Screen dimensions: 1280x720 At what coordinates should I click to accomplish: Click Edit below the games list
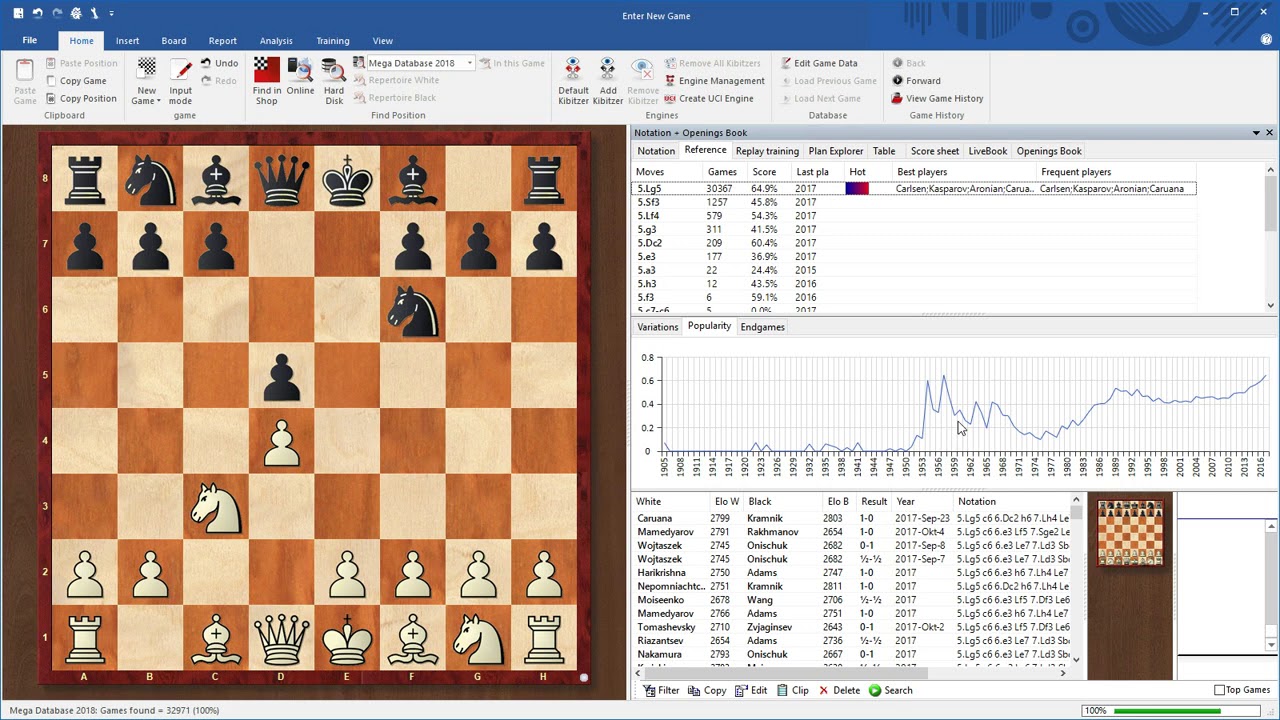[x=751, y=690]
